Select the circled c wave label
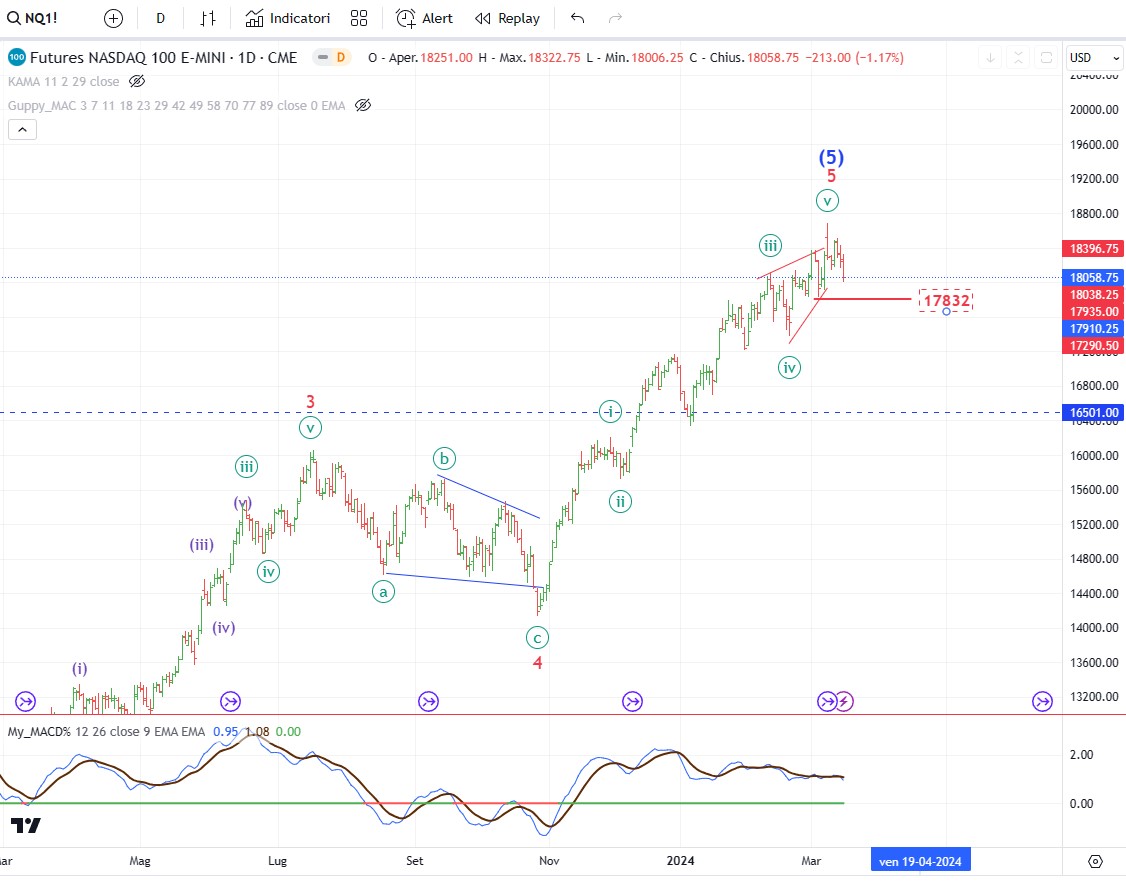The width and height of the screenshot is (1126, 884). click(537, 637)
